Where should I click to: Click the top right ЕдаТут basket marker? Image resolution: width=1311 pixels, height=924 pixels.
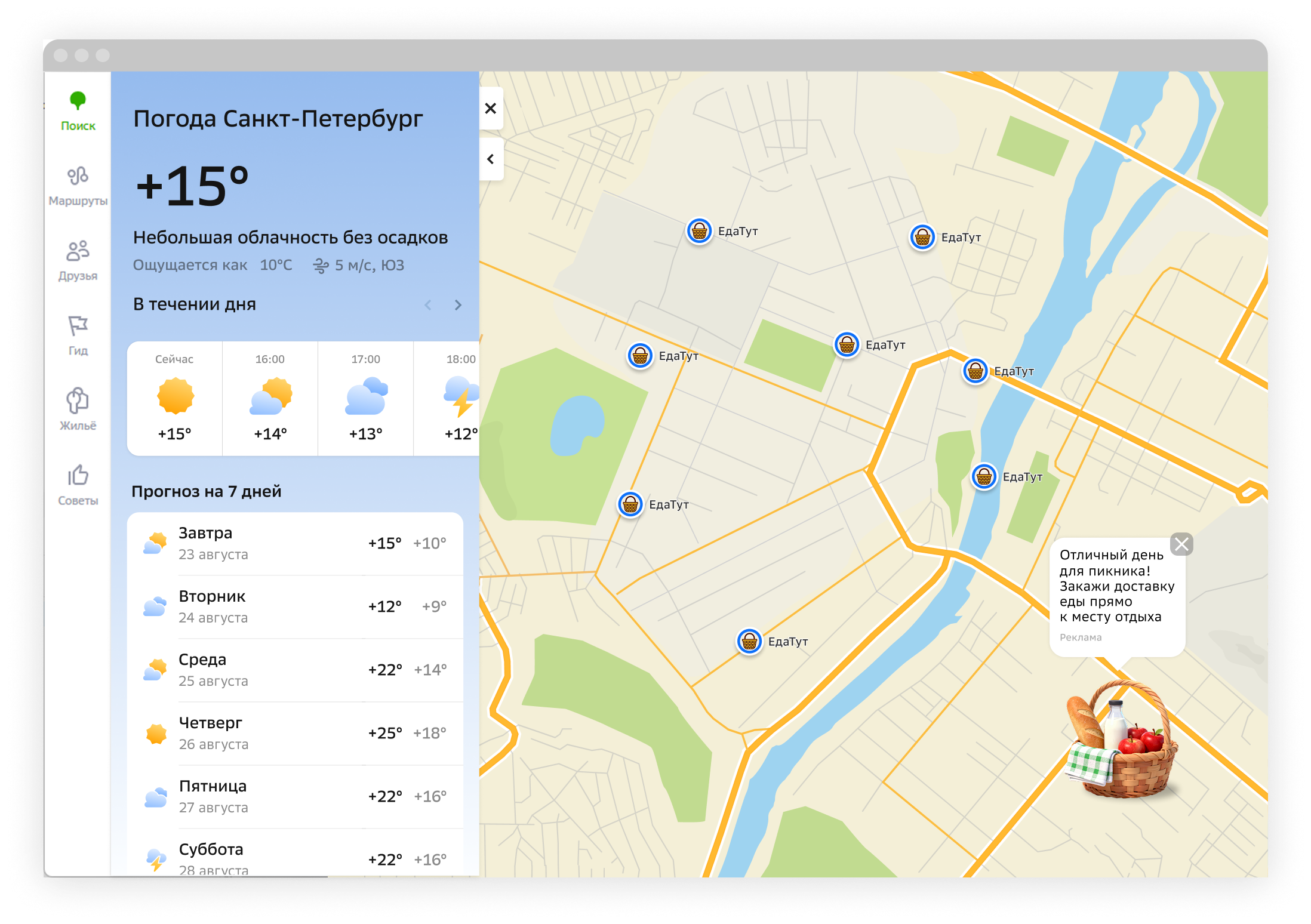click(922, 238)
